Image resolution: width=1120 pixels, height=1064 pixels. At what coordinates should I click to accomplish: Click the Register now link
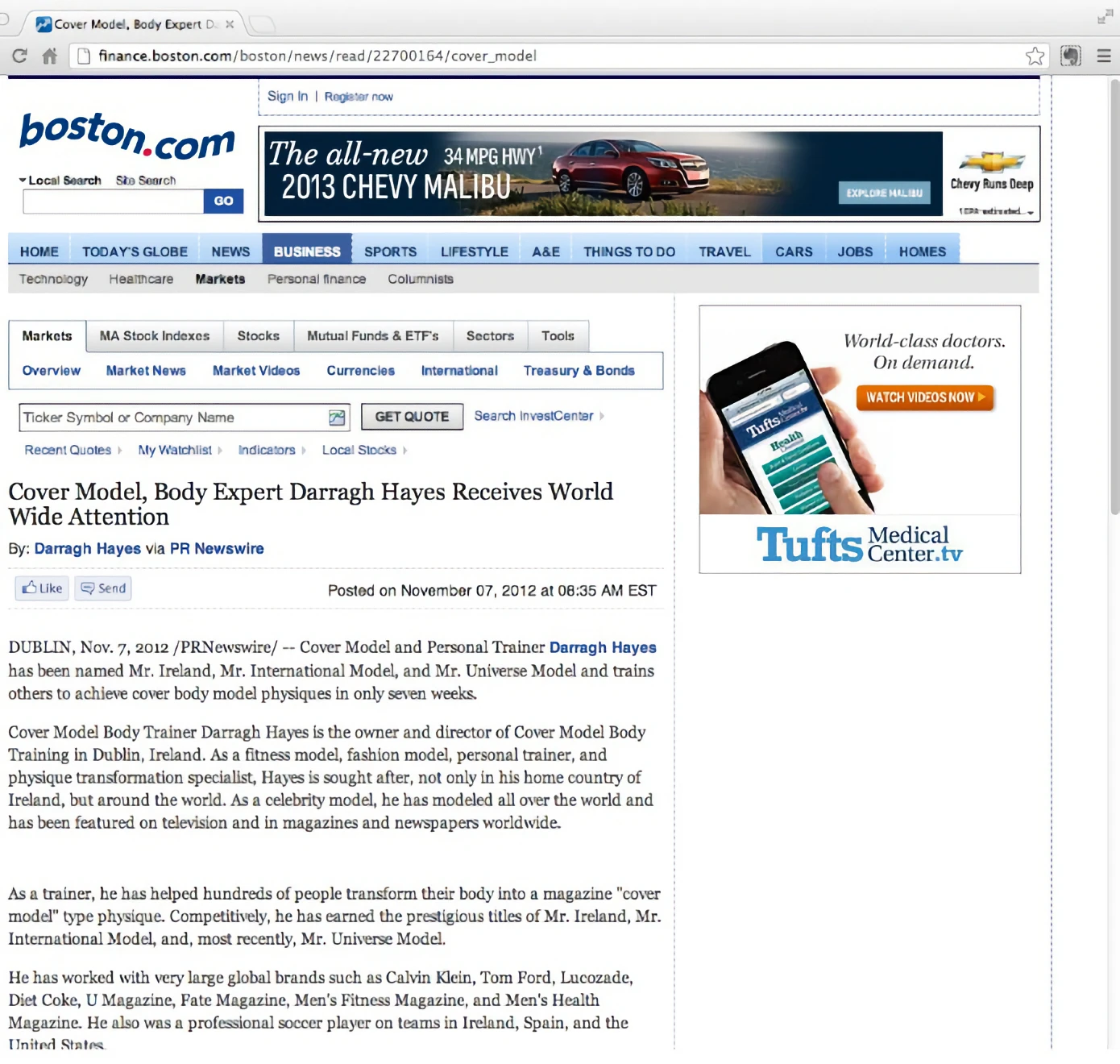pyautogui.click(x=359, y=96)
